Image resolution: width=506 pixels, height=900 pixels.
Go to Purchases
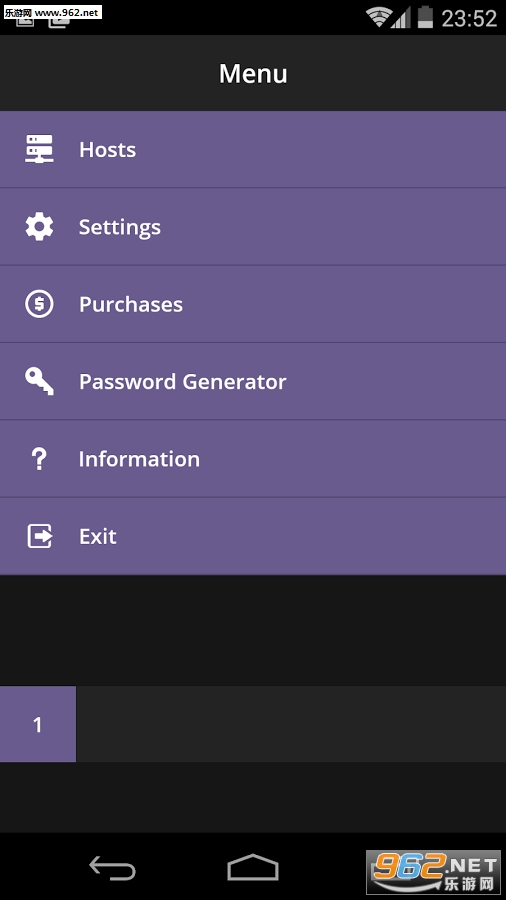(253, 304)
